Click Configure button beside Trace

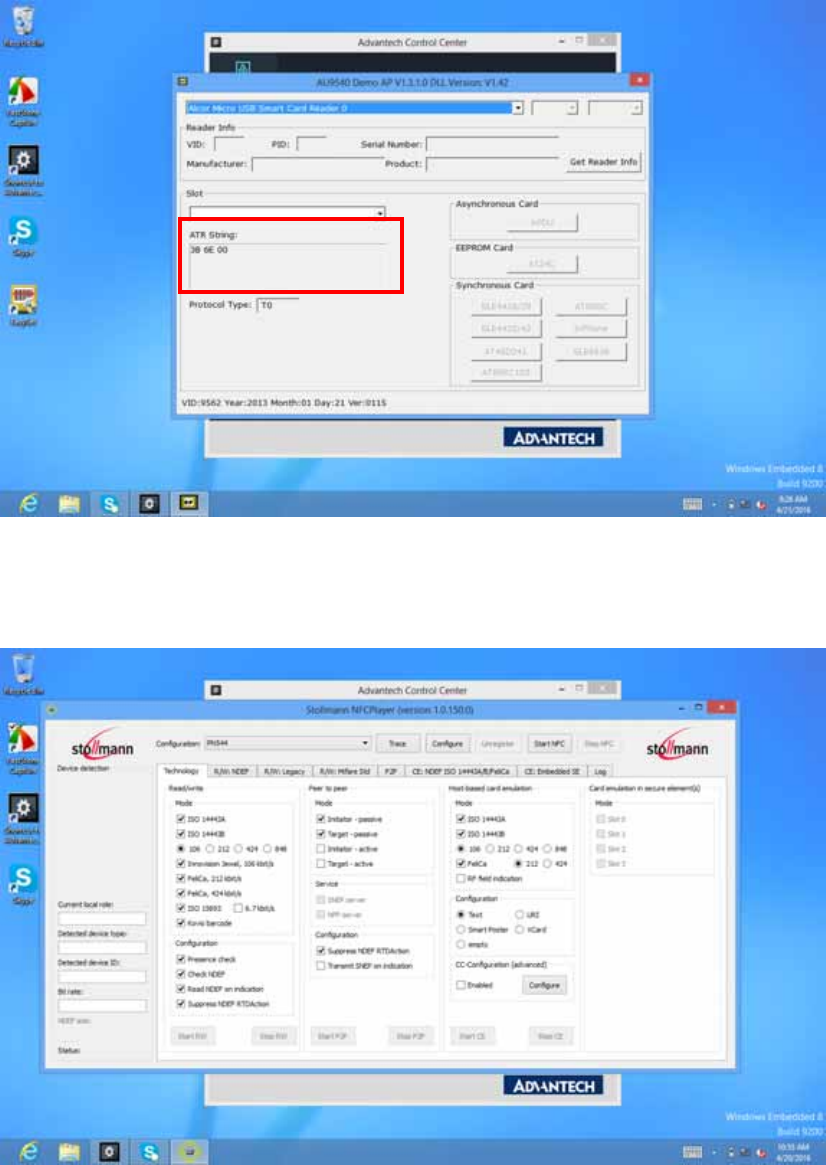tap(447, 743)
